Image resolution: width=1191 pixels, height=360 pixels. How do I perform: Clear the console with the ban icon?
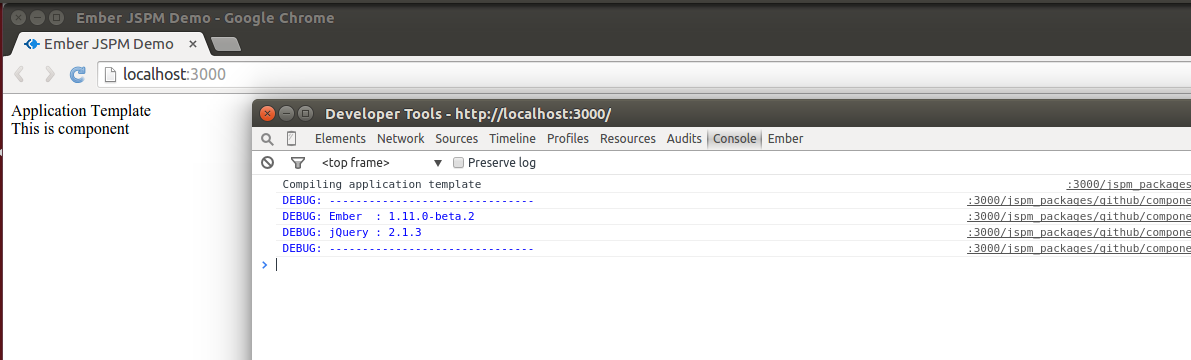(267, 163)
